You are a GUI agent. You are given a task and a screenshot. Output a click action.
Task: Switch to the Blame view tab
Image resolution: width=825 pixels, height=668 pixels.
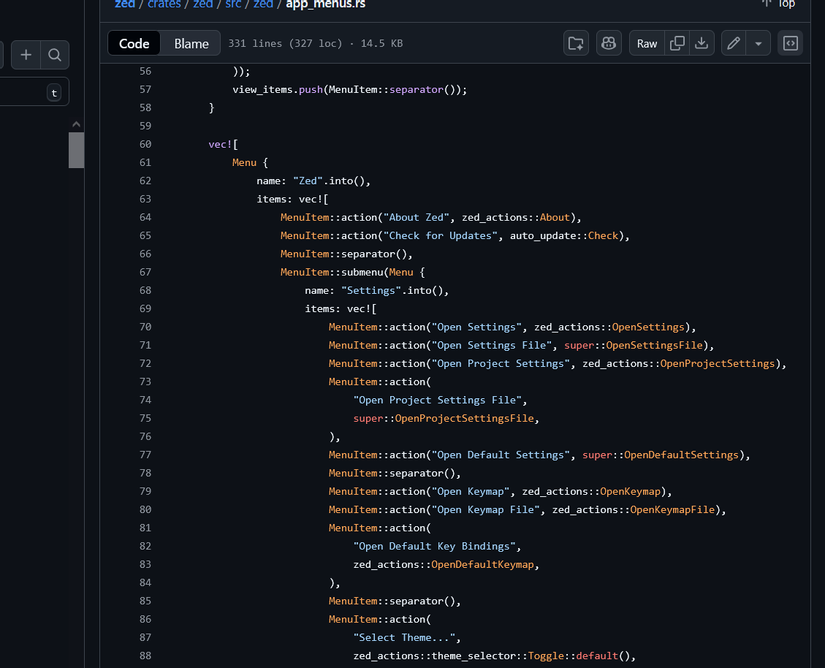point(191,44)
